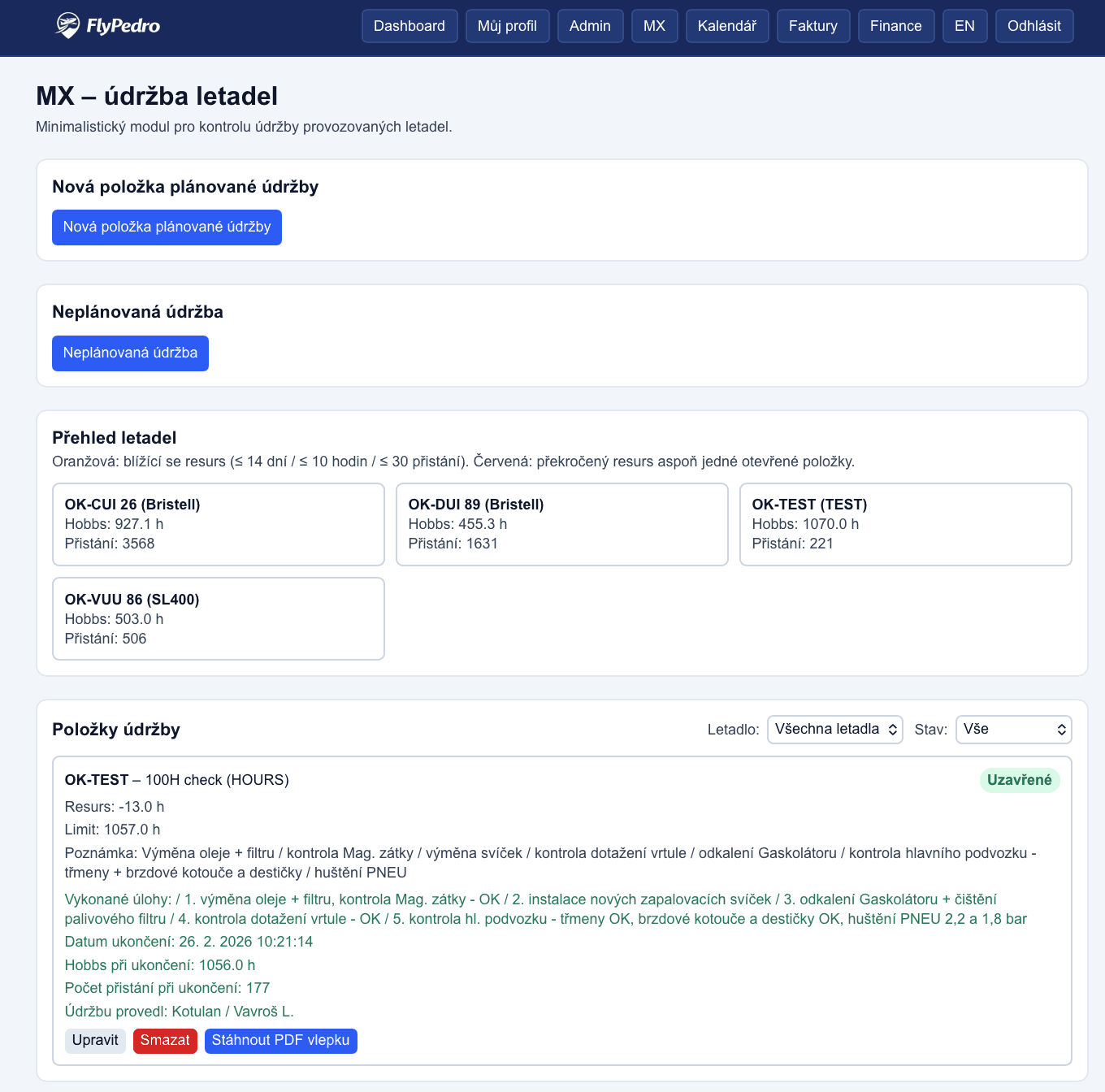Open the Admin section
The width and height of the screenshot is (1105, 1092).
(x=590, y=26)
